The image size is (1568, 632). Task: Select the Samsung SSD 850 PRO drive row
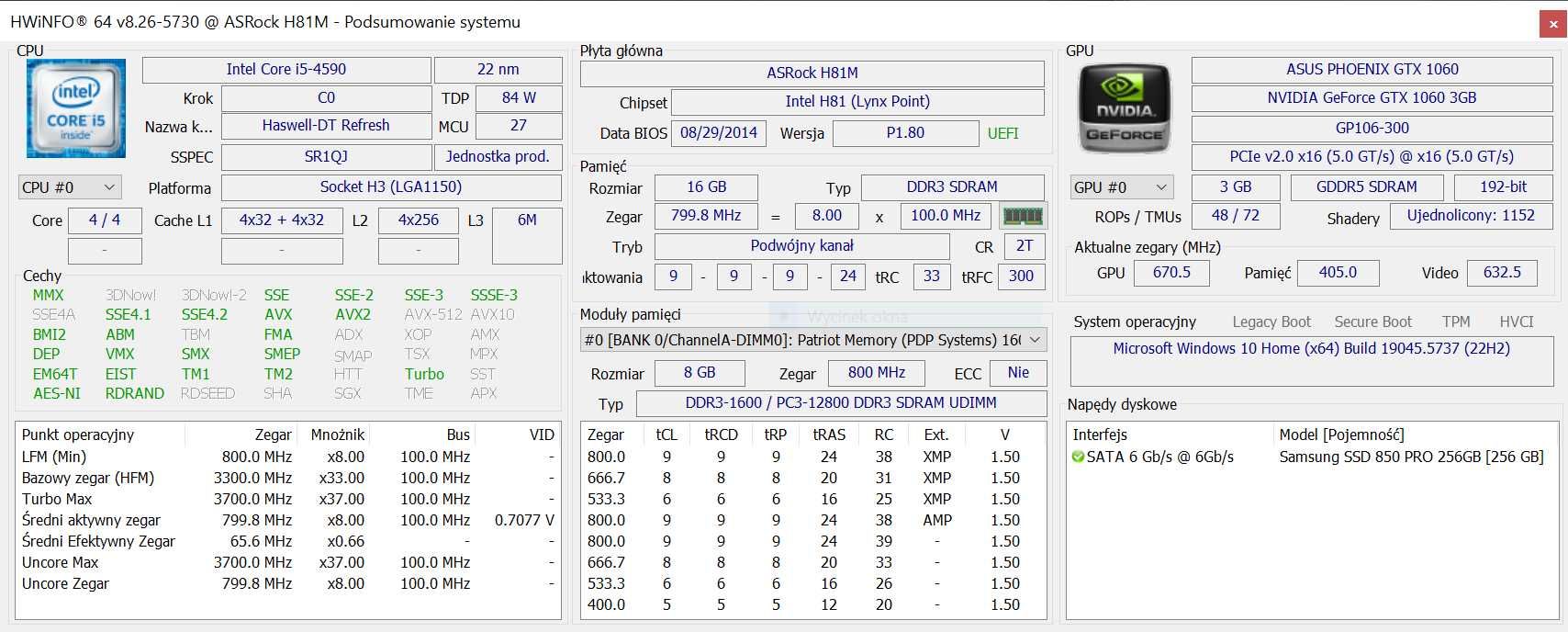coord(1311,457)
